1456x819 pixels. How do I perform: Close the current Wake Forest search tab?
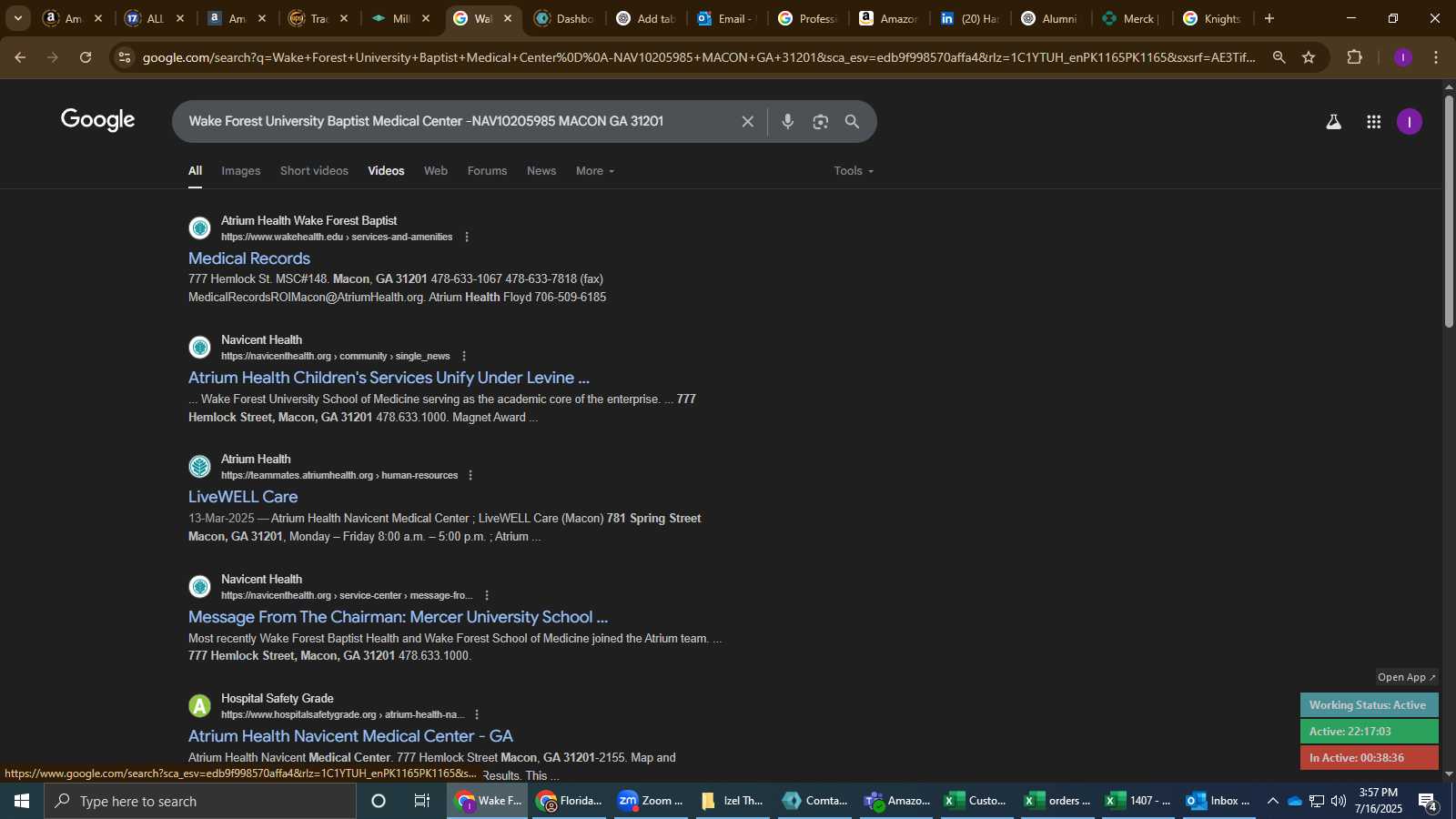point(508,18)
